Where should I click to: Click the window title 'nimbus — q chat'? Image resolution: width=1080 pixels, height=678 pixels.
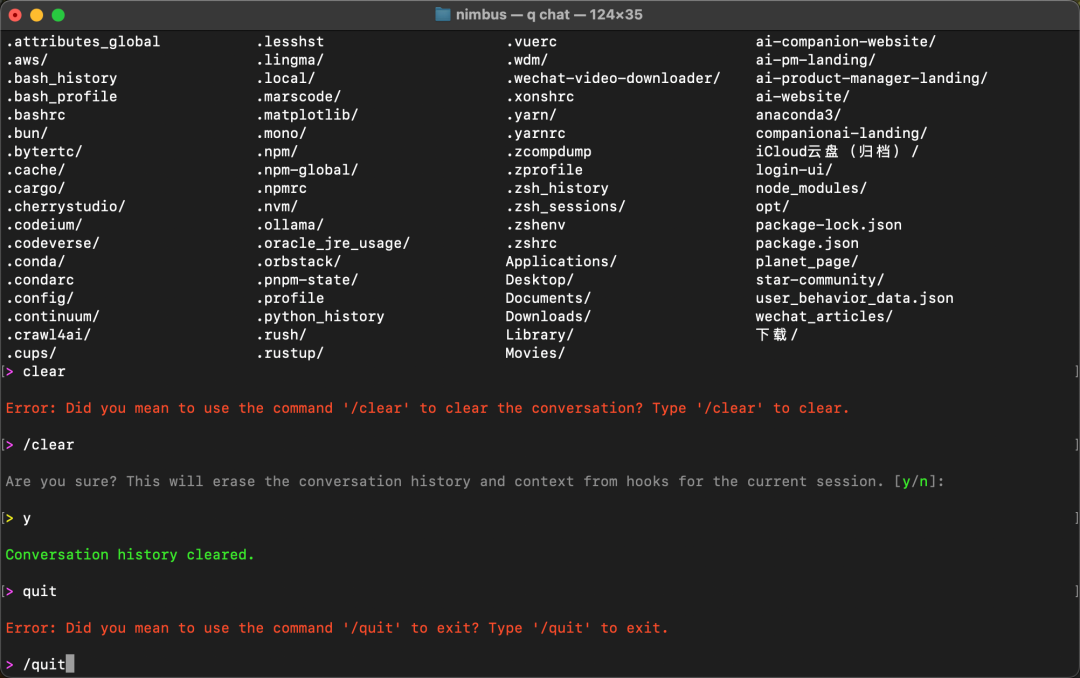[548, 14]
